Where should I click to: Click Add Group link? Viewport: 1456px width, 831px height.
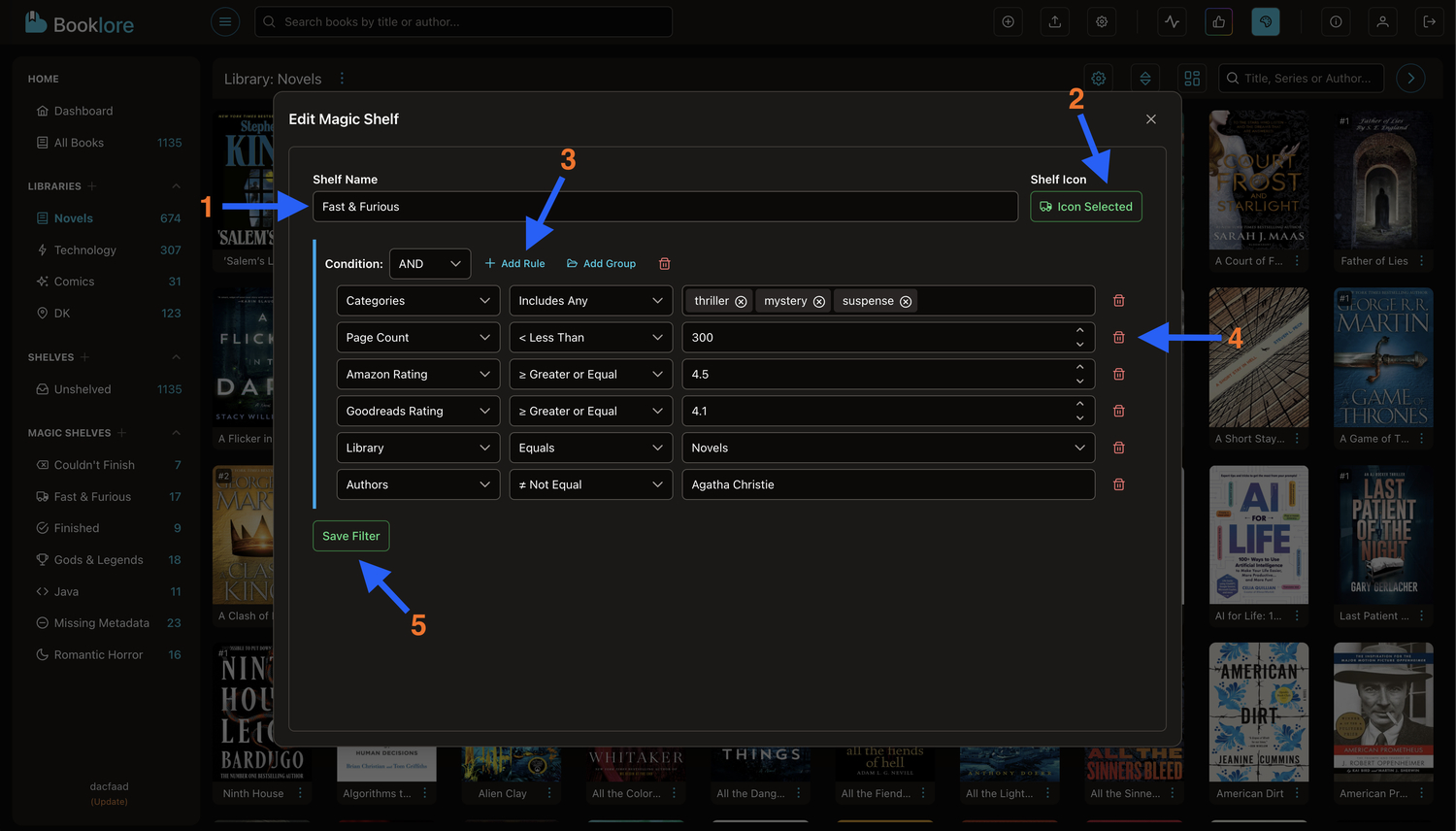pos(601,264)
